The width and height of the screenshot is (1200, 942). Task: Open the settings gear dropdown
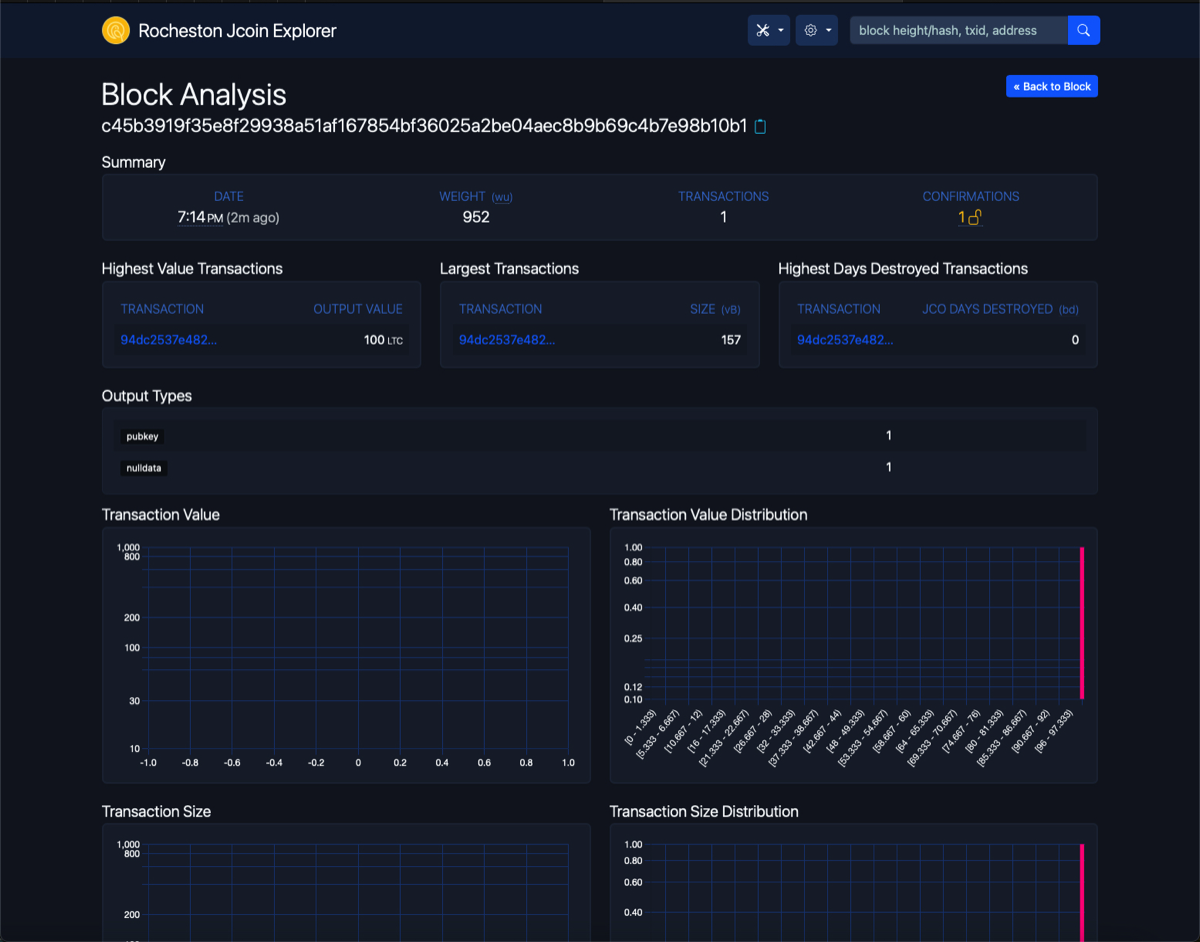tap(817, 30)
